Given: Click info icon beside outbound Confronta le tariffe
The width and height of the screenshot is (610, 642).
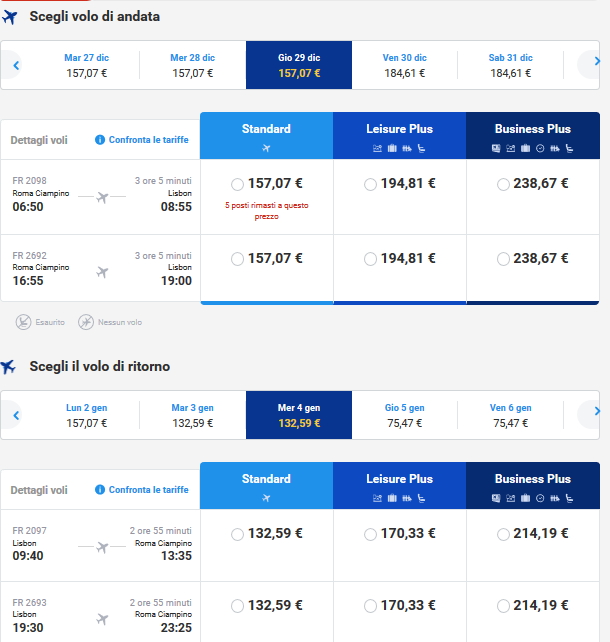Looking at the screenshot, I should point(100,140).
